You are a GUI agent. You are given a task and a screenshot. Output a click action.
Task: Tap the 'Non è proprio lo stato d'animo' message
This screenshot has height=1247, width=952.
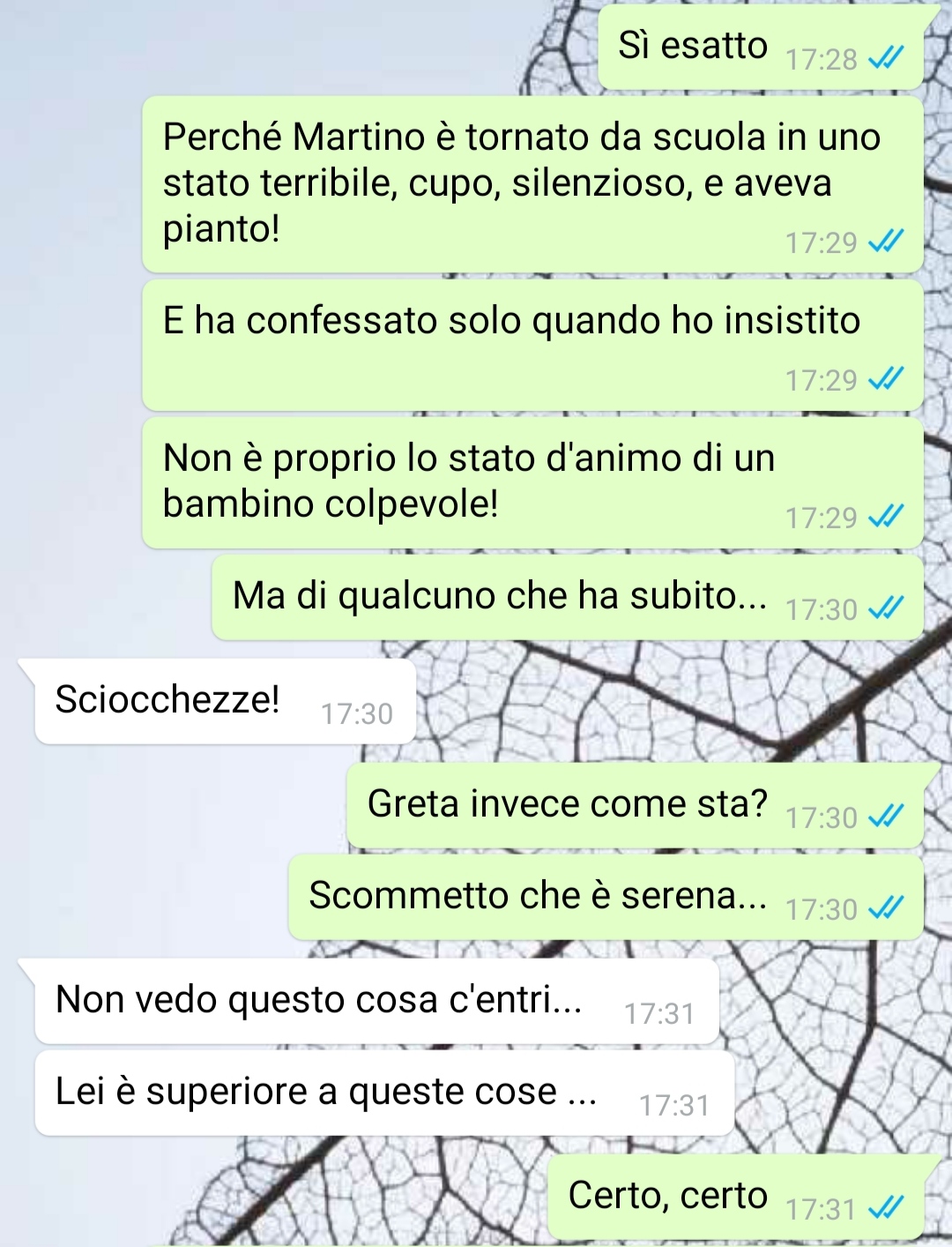click(x=532, y=483)
